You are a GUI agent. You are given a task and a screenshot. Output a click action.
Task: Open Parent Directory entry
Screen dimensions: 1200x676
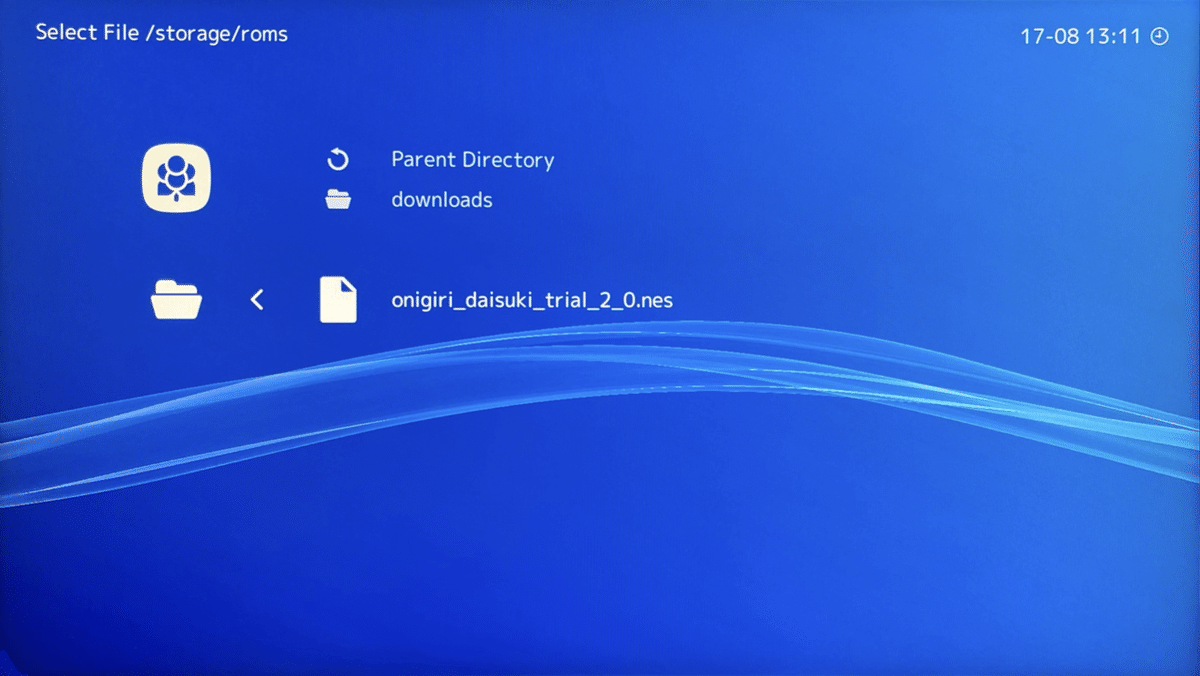(472, 160)
